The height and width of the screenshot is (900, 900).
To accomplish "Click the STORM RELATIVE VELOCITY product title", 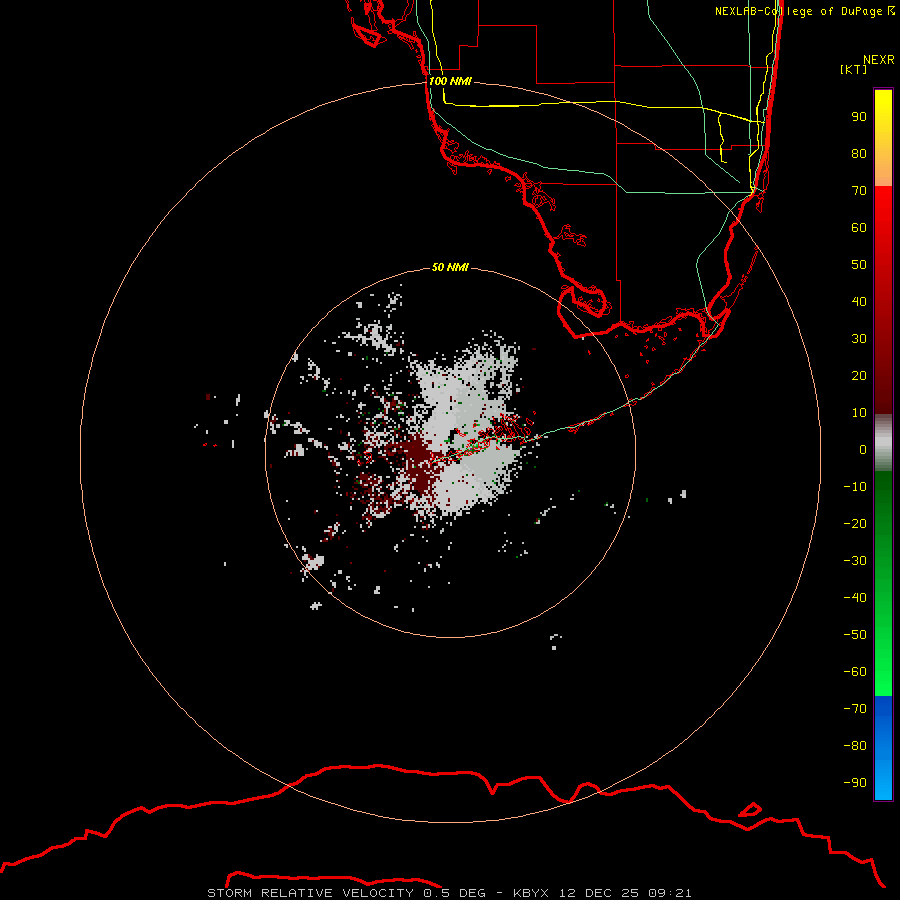I will point(310,893).
